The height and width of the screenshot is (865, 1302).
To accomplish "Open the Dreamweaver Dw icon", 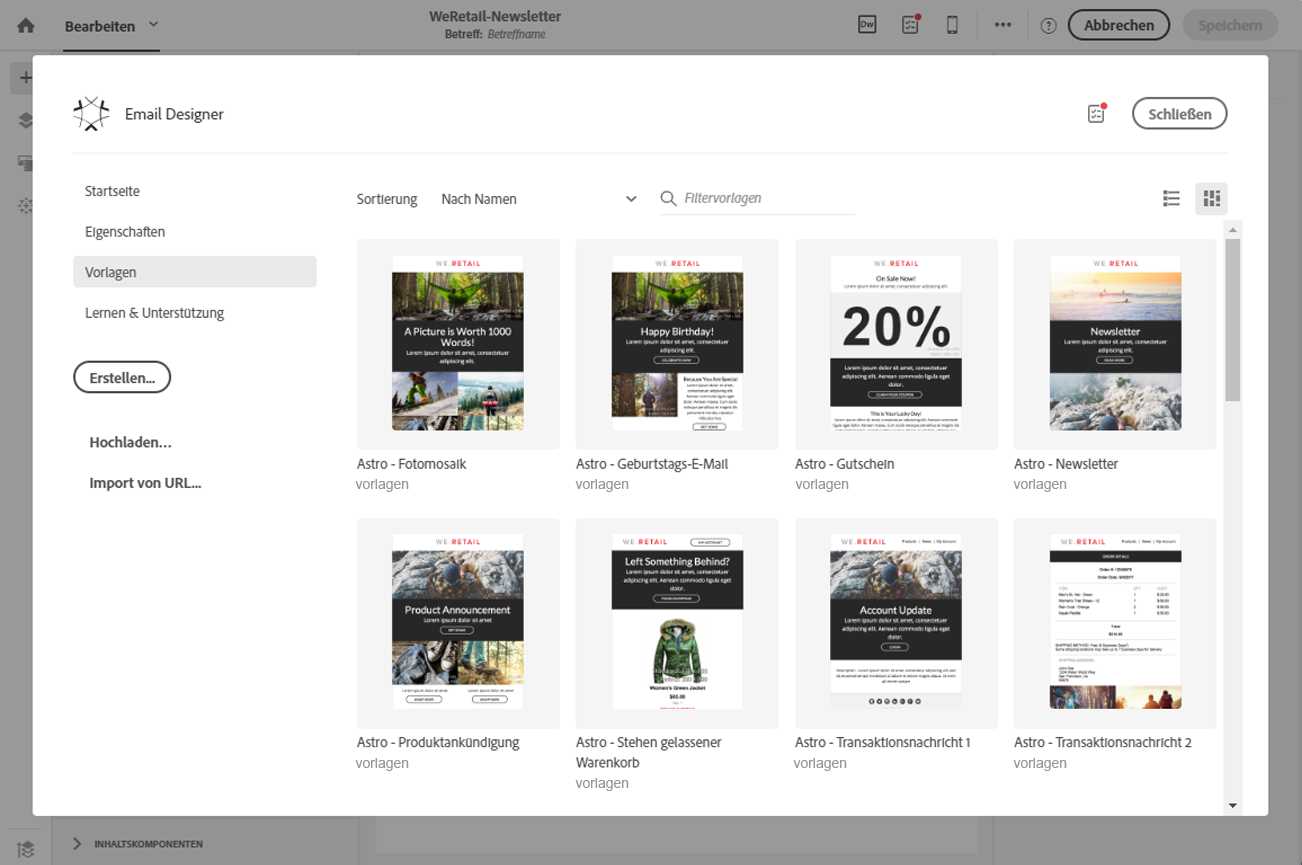I will (x=867, y=25).
